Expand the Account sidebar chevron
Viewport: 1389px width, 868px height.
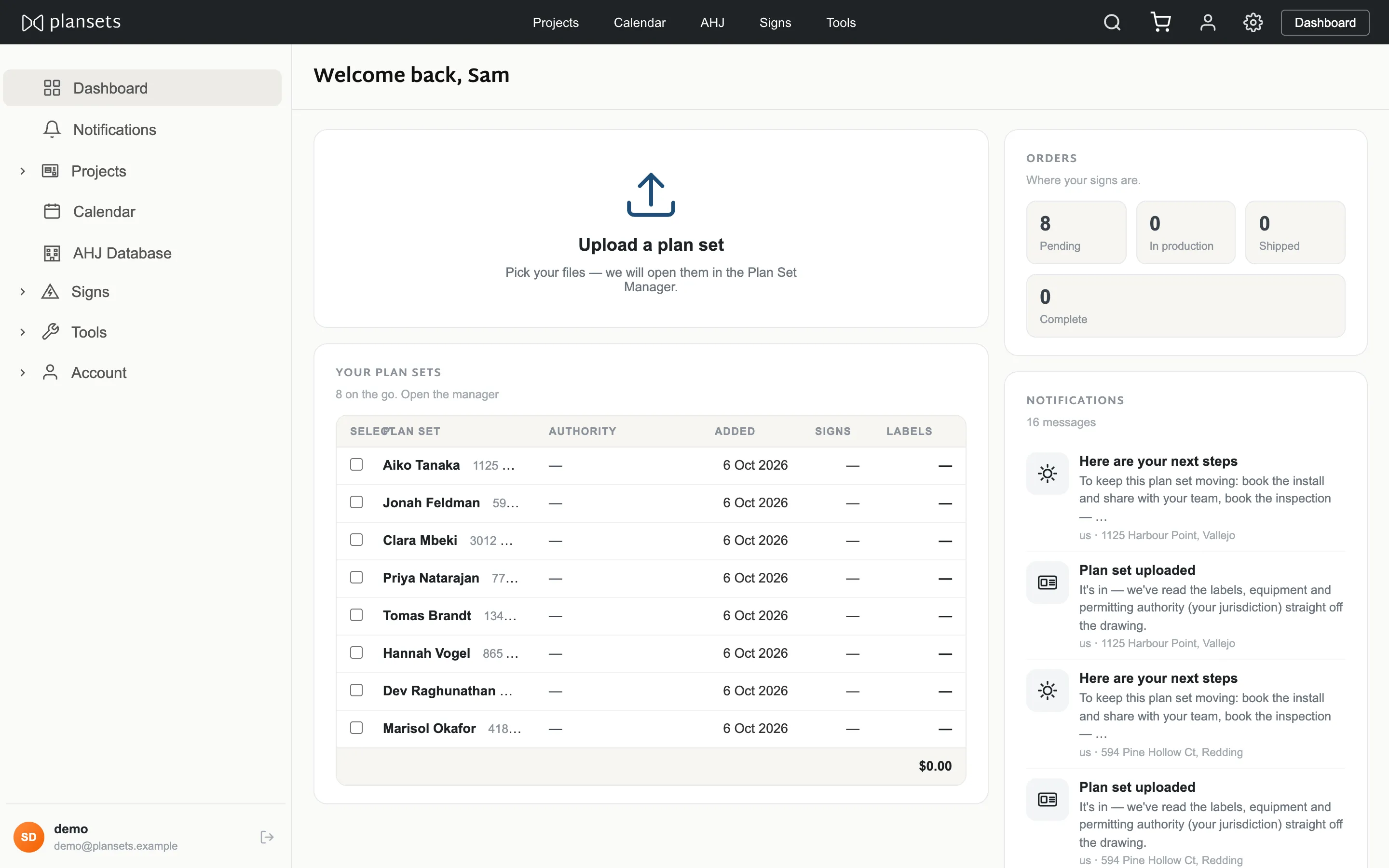pyautogui.click(x=22, y=372)
